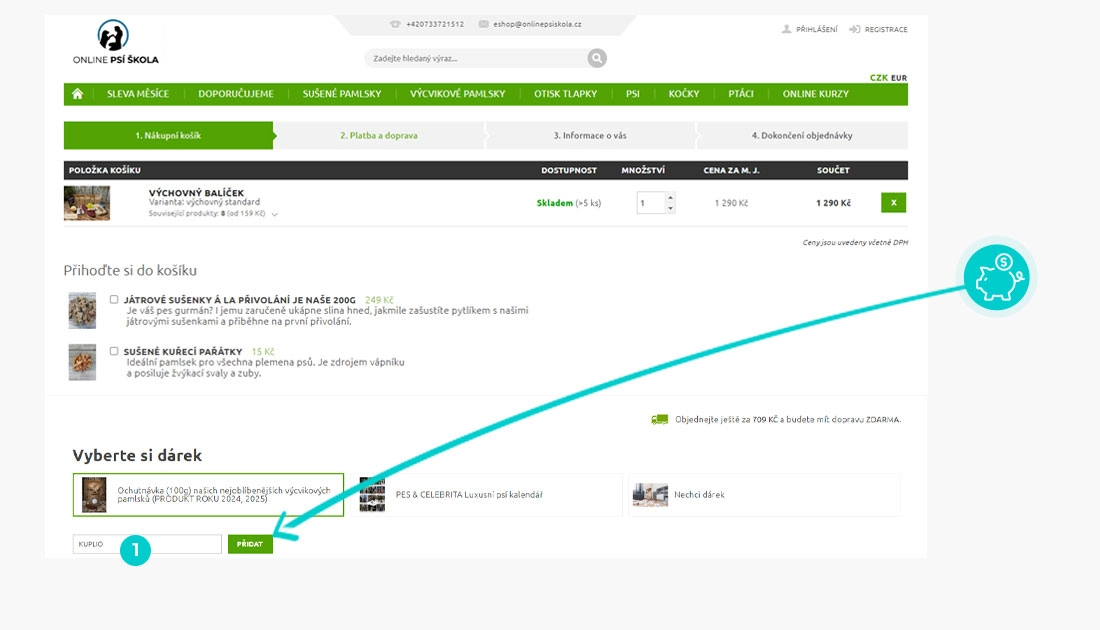Click the PŘIHLÁŠENÍ link

(817, 29)
